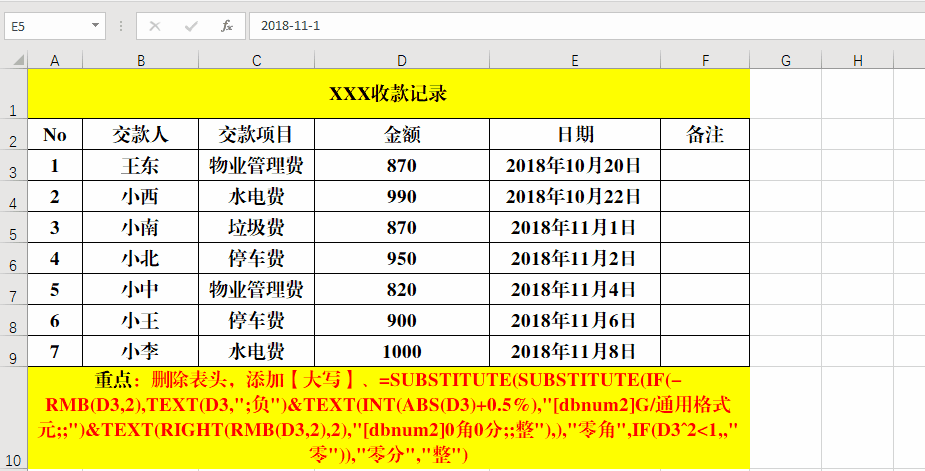Click the 备注 header cell
The width and height of the screenshot is (925, 471).
tap(705, 134)
